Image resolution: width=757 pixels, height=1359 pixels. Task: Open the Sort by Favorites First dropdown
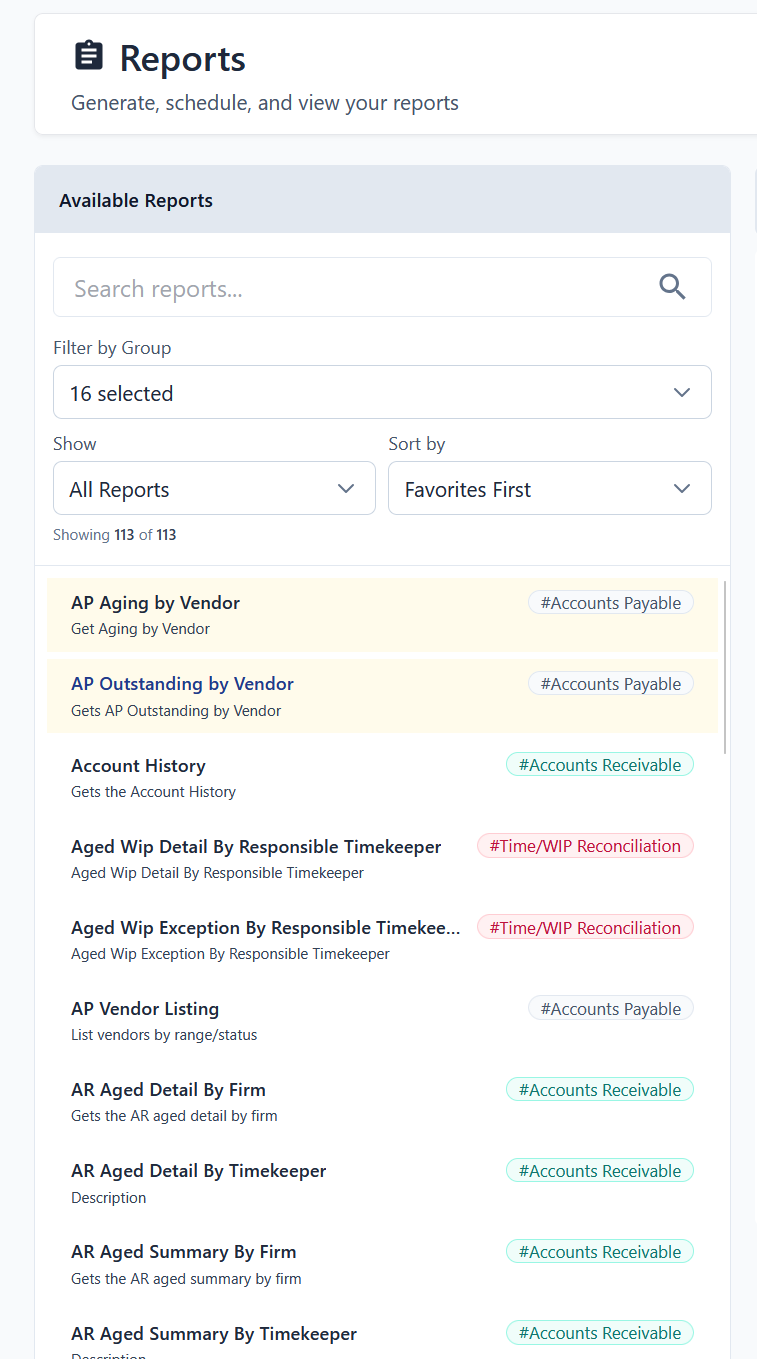549,488
